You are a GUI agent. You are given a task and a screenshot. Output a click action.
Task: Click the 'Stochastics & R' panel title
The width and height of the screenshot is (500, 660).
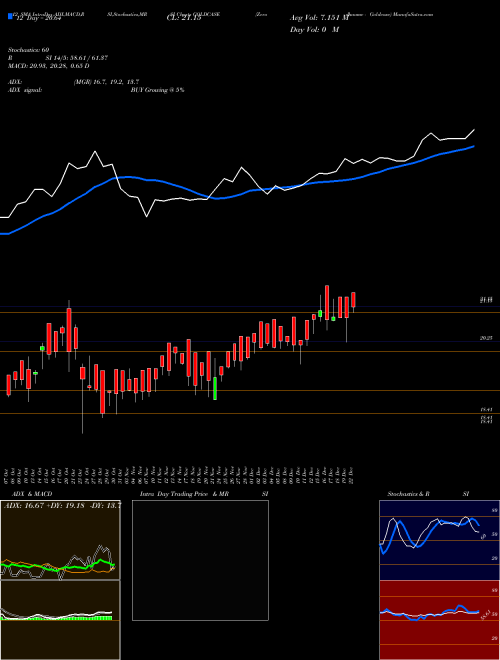point(409,494)
